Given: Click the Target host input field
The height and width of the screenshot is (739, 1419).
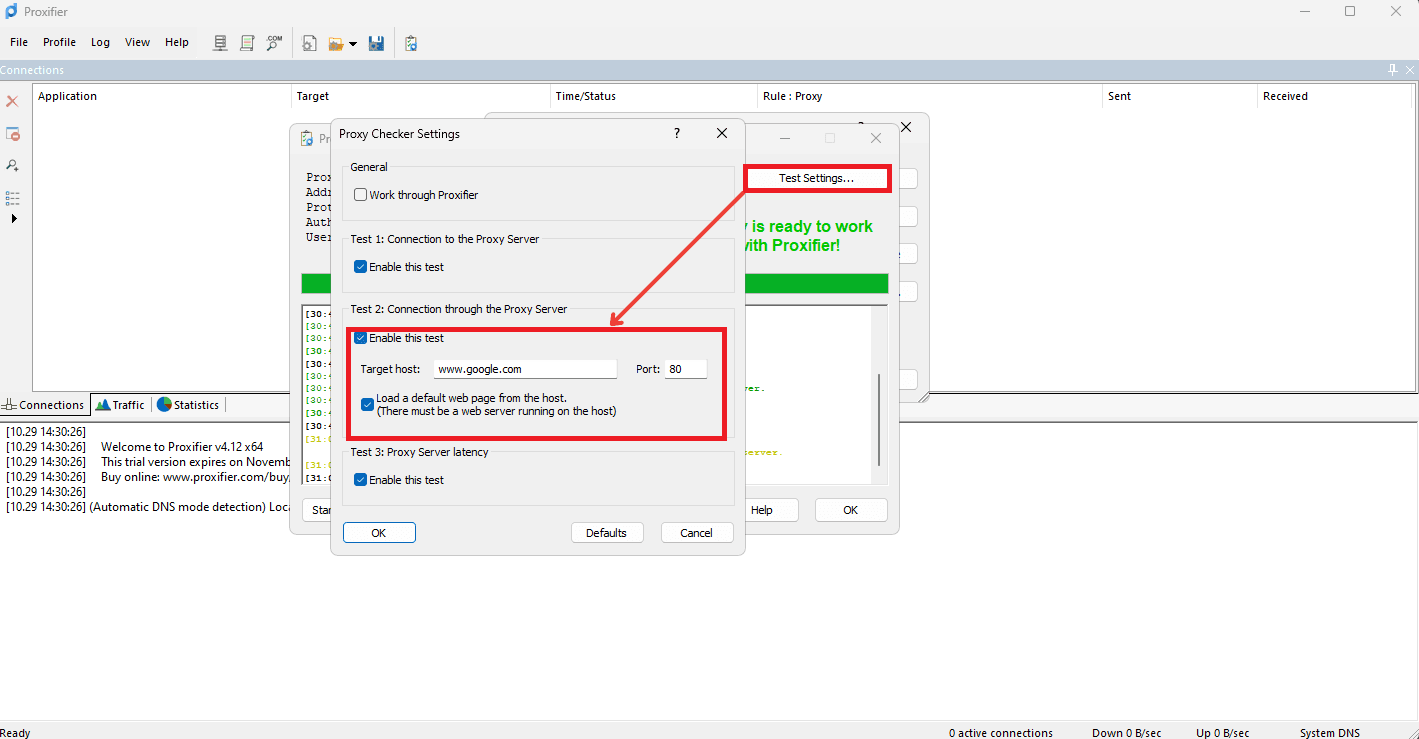Looking at the screenshot, I should [525, 369].
